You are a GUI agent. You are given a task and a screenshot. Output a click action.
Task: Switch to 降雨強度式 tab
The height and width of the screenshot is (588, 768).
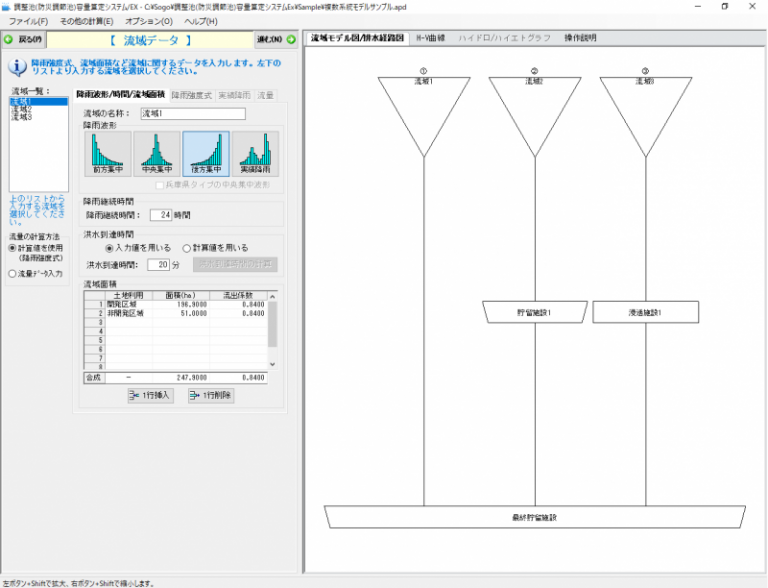[x=192, y=96]
